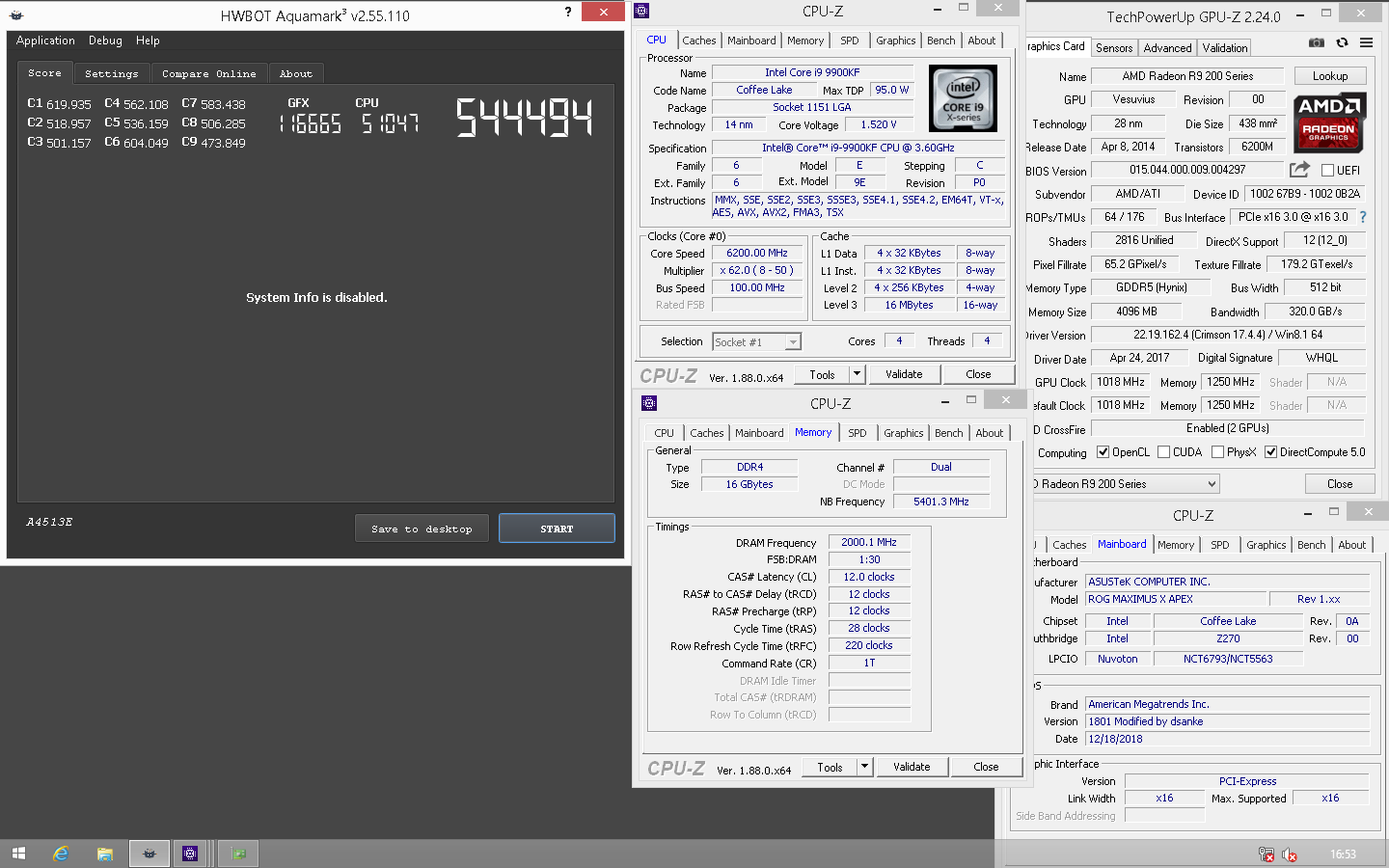This screenshot has width=1389, height=868.
Task: Switch to the Sensors tab in GPU-Z
Action: [1114, 48]
